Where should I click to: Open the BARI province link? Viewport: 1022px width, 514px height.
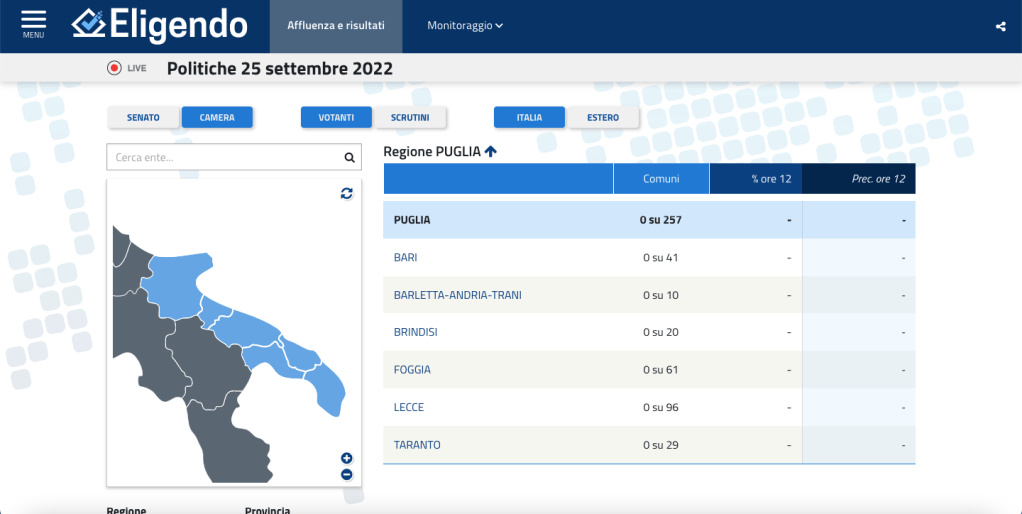coord(406,258)
